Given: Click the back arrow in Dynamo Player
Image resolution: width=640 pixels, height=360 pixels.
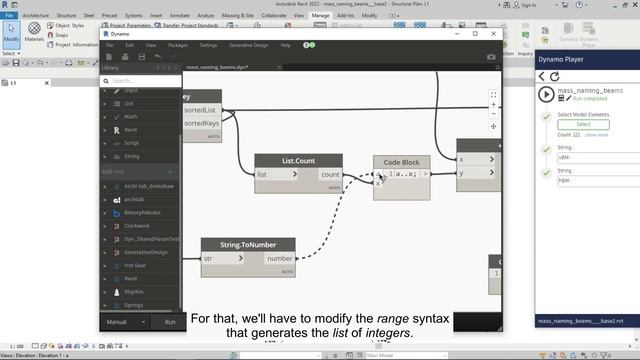Looking at the screenshot, I should click(x=542, y=76).
